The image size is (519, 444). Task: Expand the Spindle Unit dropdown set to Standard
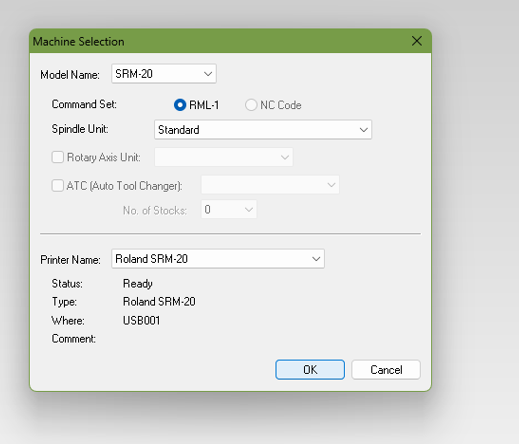[x=263, y=130]
